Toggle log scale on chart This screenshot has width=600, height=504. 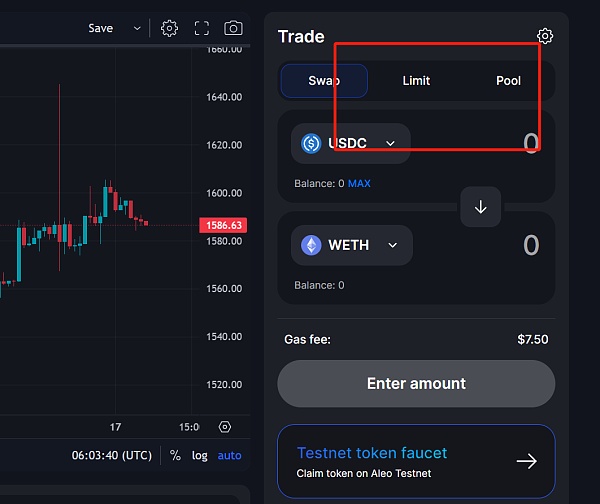click(x=200, y=455)
